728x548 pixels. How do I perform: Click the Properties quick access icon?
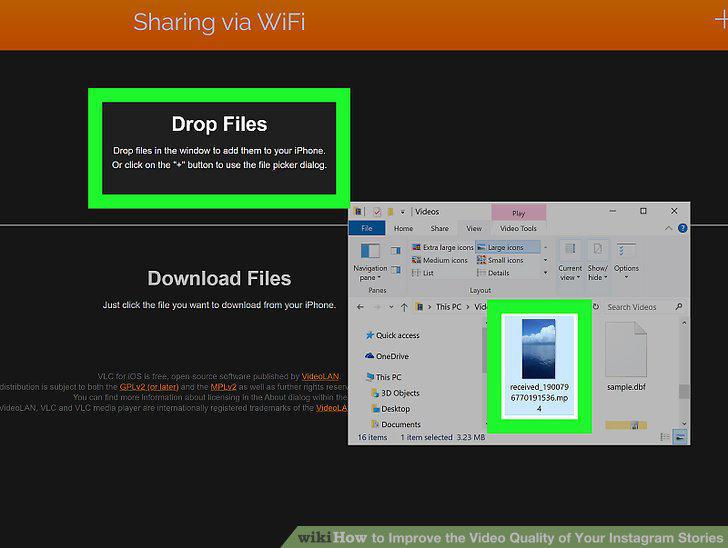pos(377,212)
